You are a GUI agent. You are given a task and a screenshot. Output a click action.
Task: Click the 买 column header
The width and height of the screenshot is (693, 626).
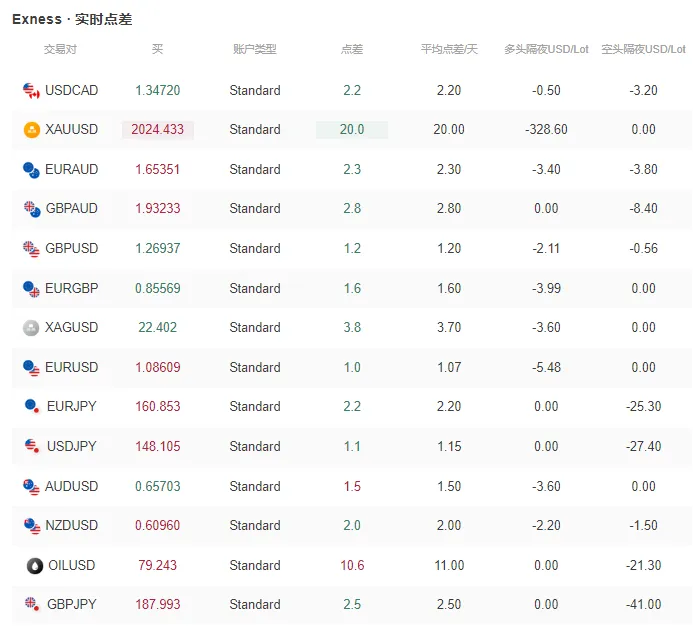coord(157,49)
